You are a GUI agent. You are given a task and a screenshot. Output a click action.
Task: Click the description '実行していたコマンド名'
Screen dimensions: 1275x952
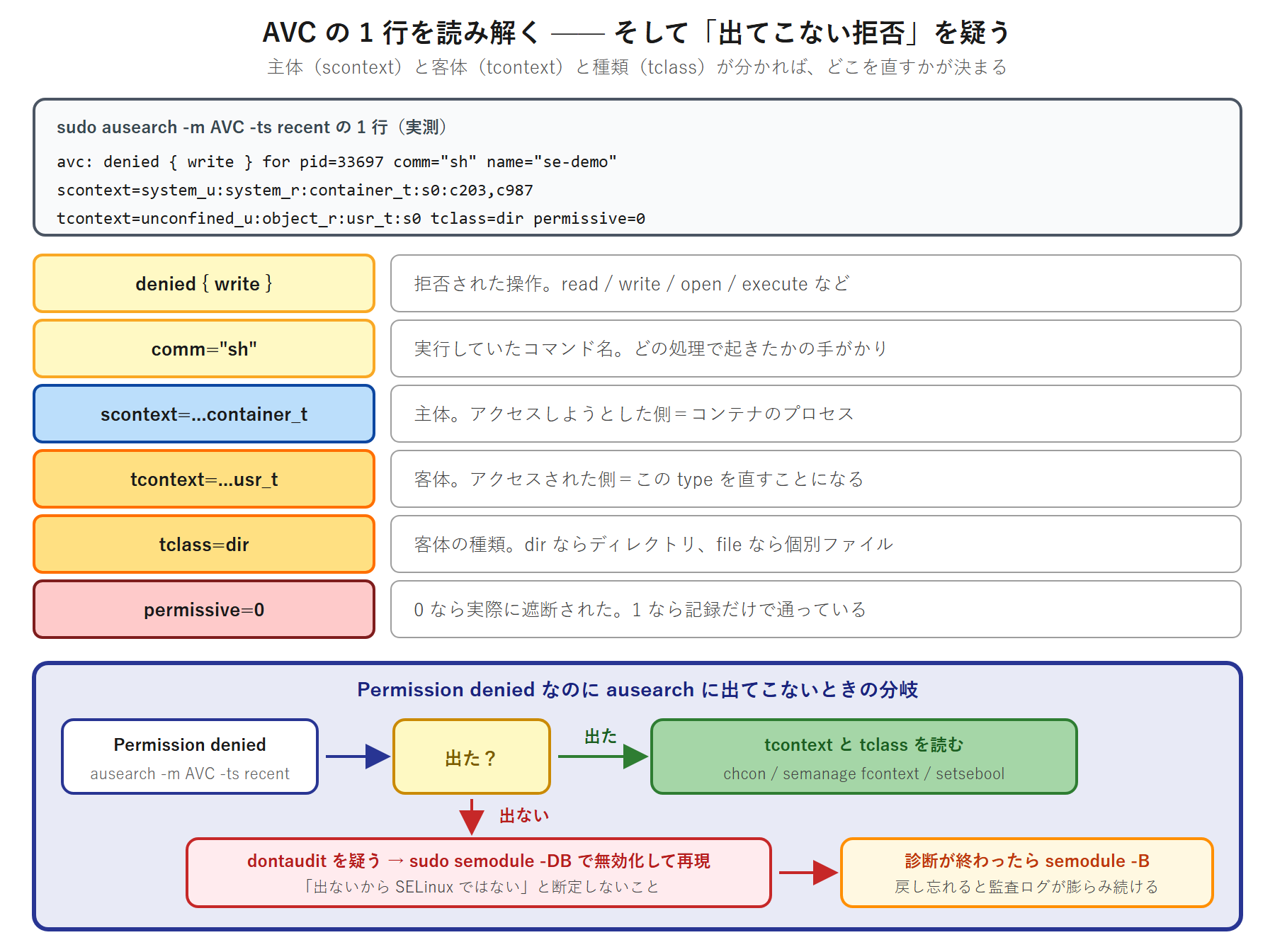[x=816, y=348]
